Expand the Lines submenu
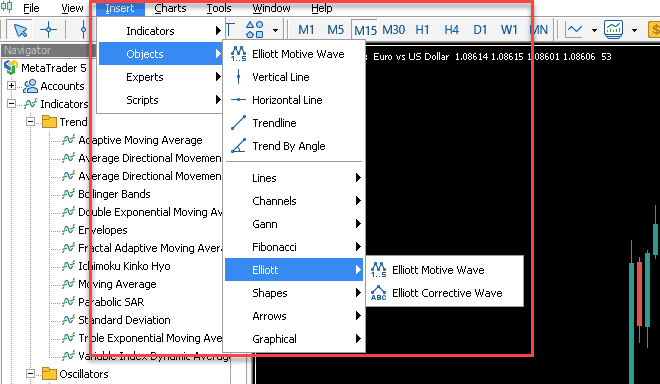The height and width of the screenshot is (384, 660). point(294,178)
